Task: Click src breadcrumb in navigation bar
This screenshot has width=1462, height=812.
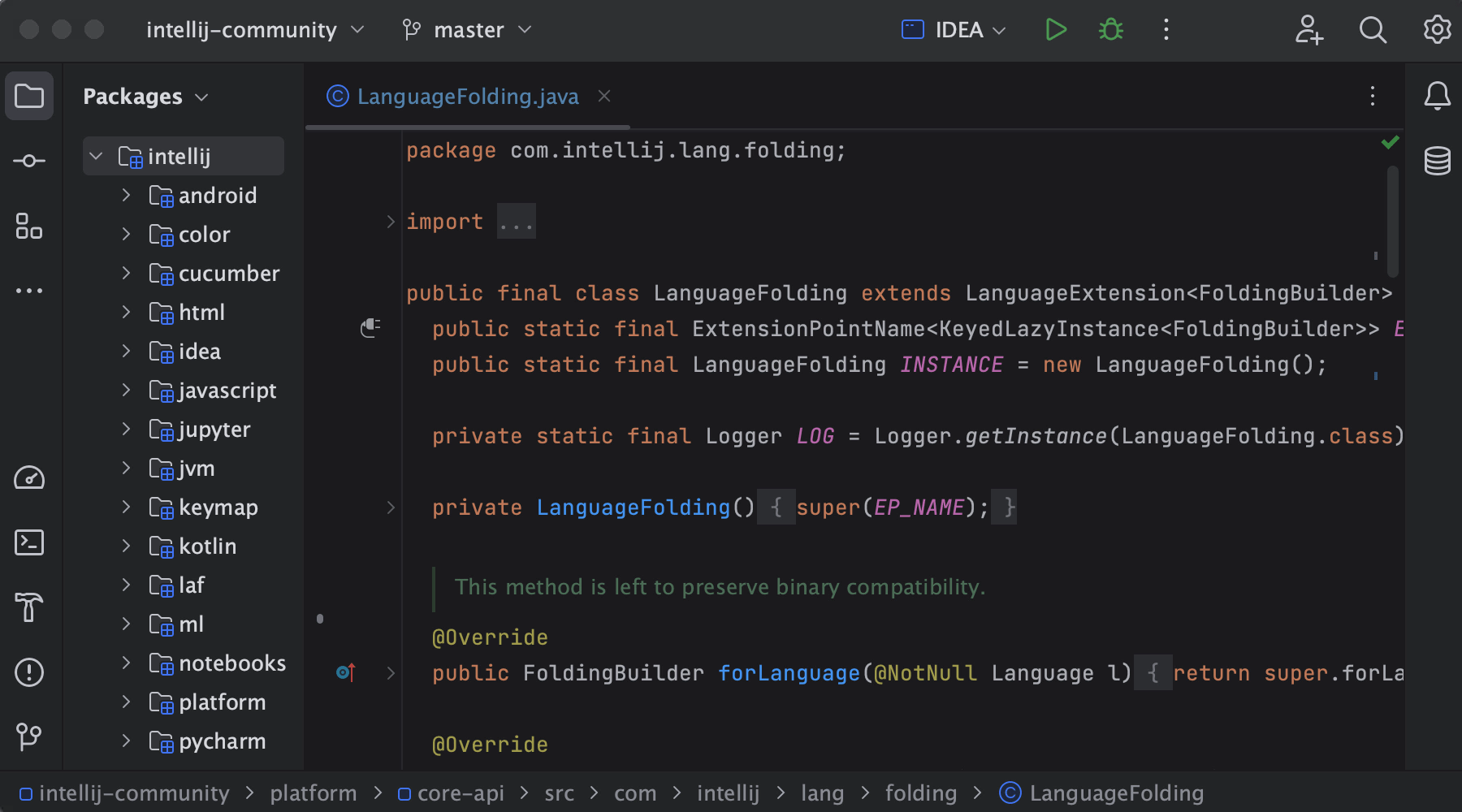Action: [x=559, y=793]
